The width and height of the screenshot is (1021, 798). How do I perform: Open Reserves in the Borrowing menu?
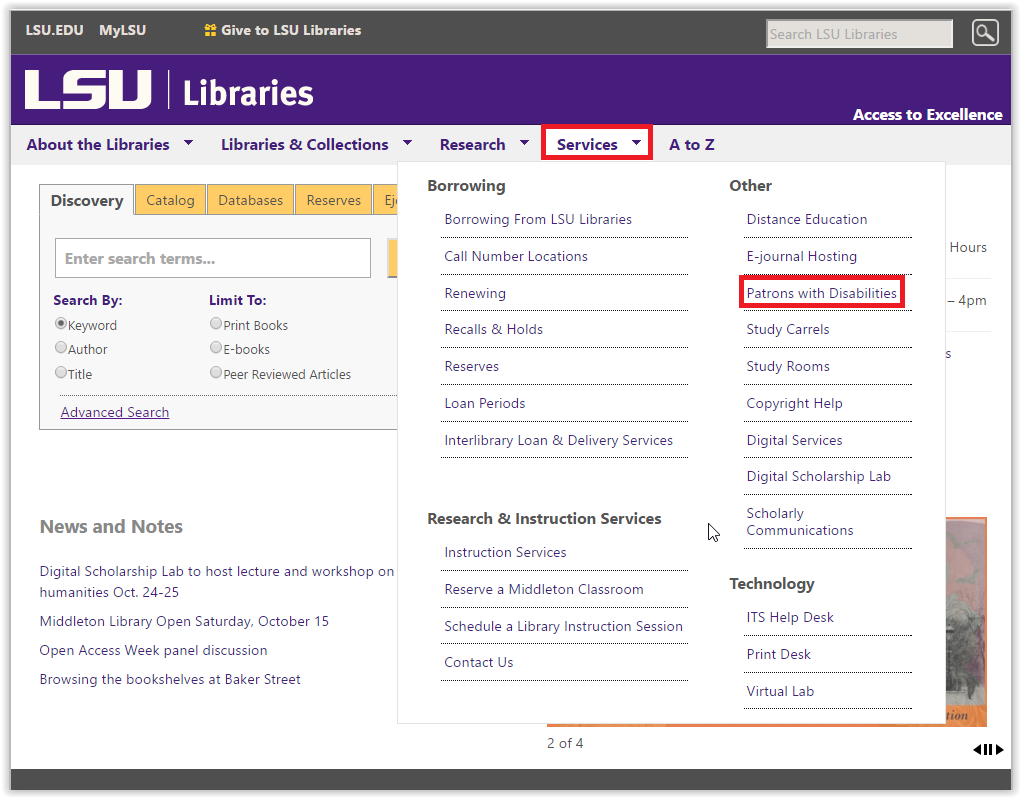pyautogui.click(x=471, y=366)
